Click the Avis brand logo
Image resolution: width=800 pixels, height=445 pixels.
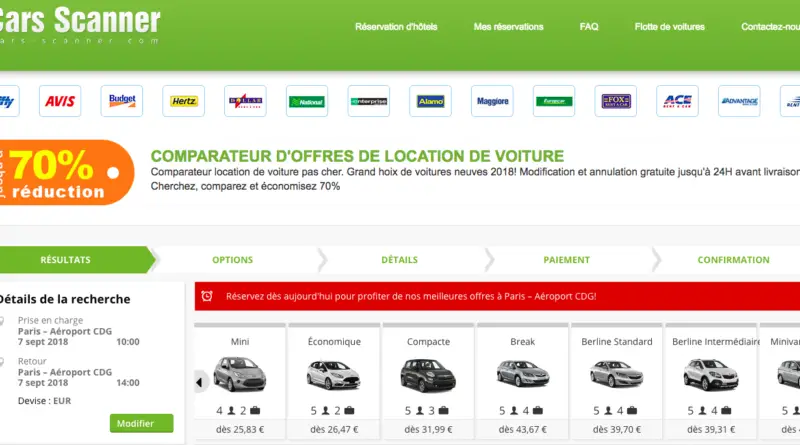tap(60, 101)
